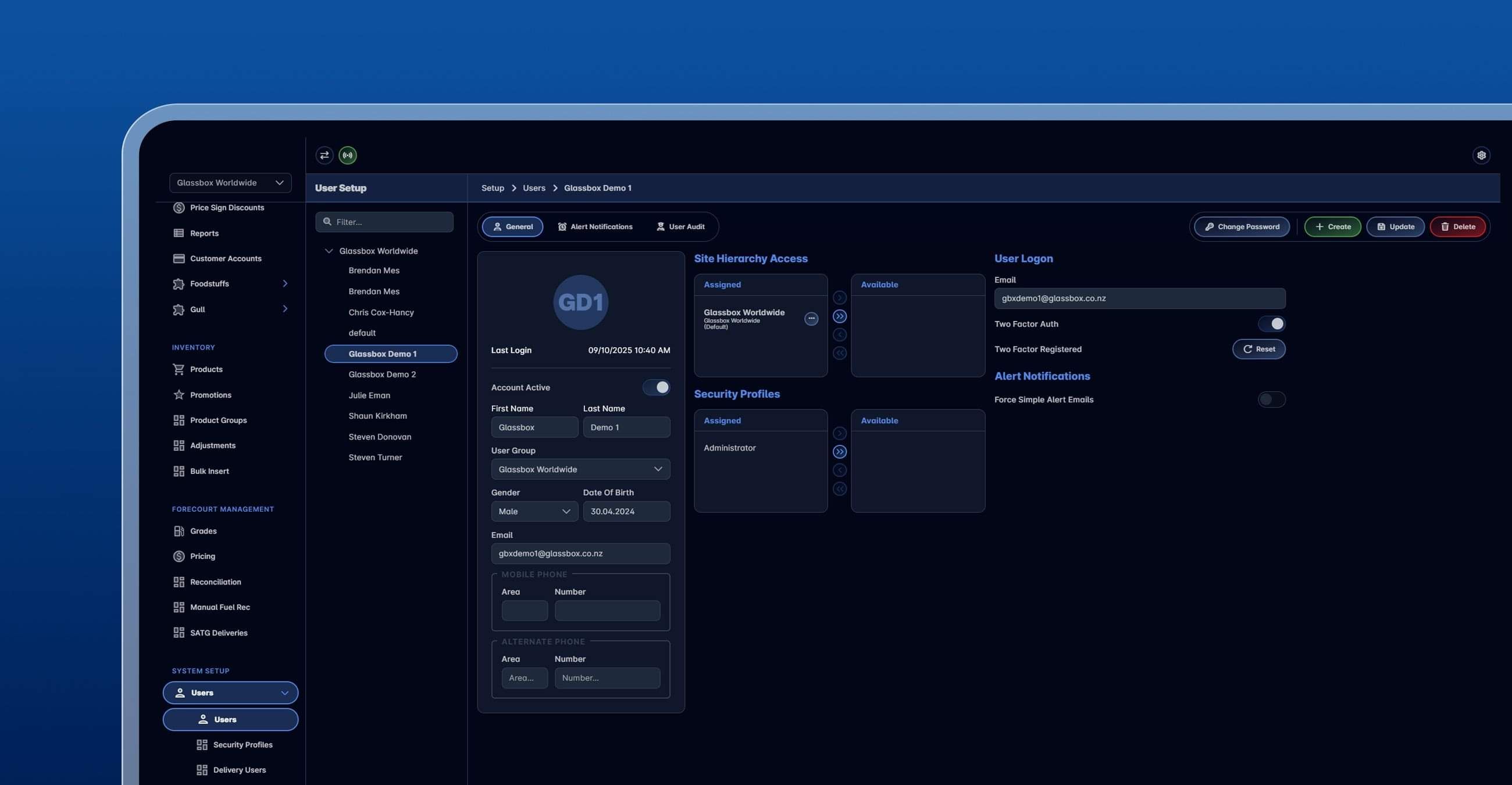Image resolution: width=1512 pixels, height=785 pixels.
Task: Toggle the Account Active switch
Action: coord(656,388)
